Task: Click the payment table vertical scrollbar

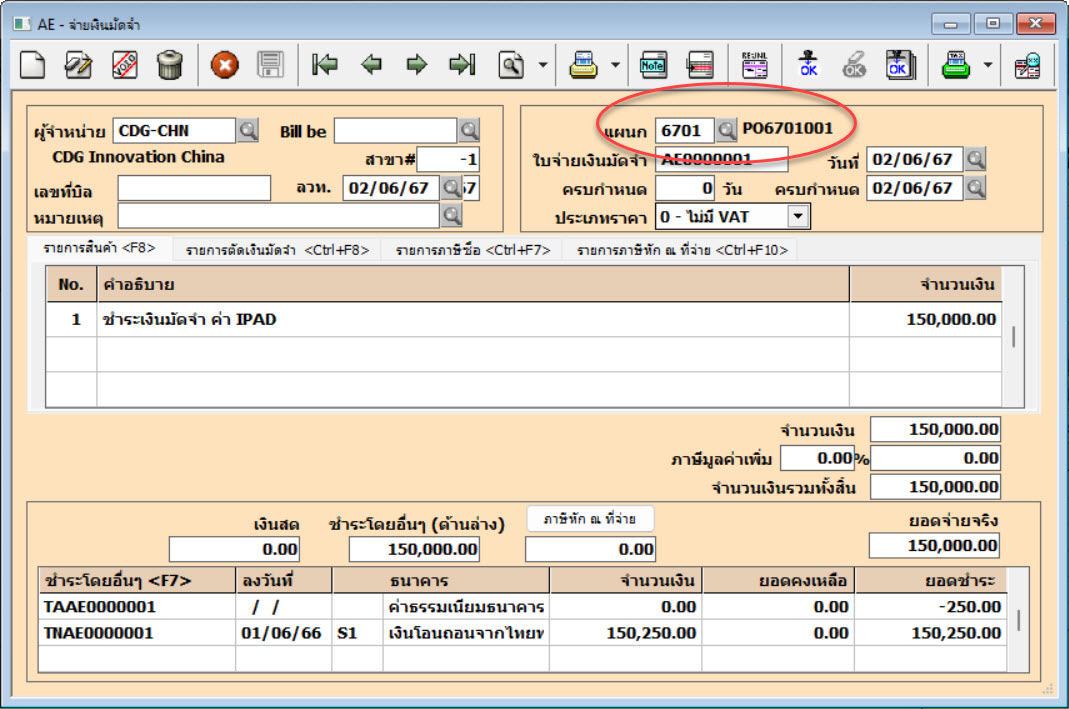Action: [1018, 619]
